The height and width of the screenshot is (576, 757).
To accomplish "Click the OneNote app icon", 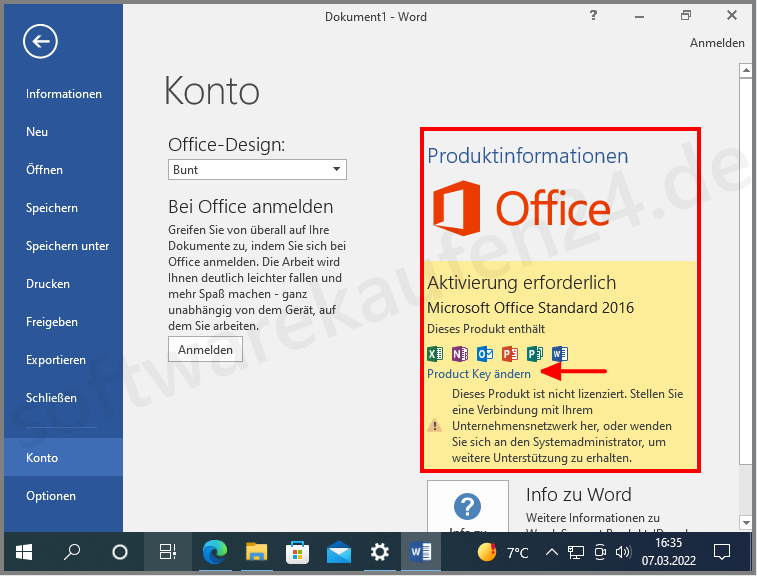I will (x=460, y=354).
